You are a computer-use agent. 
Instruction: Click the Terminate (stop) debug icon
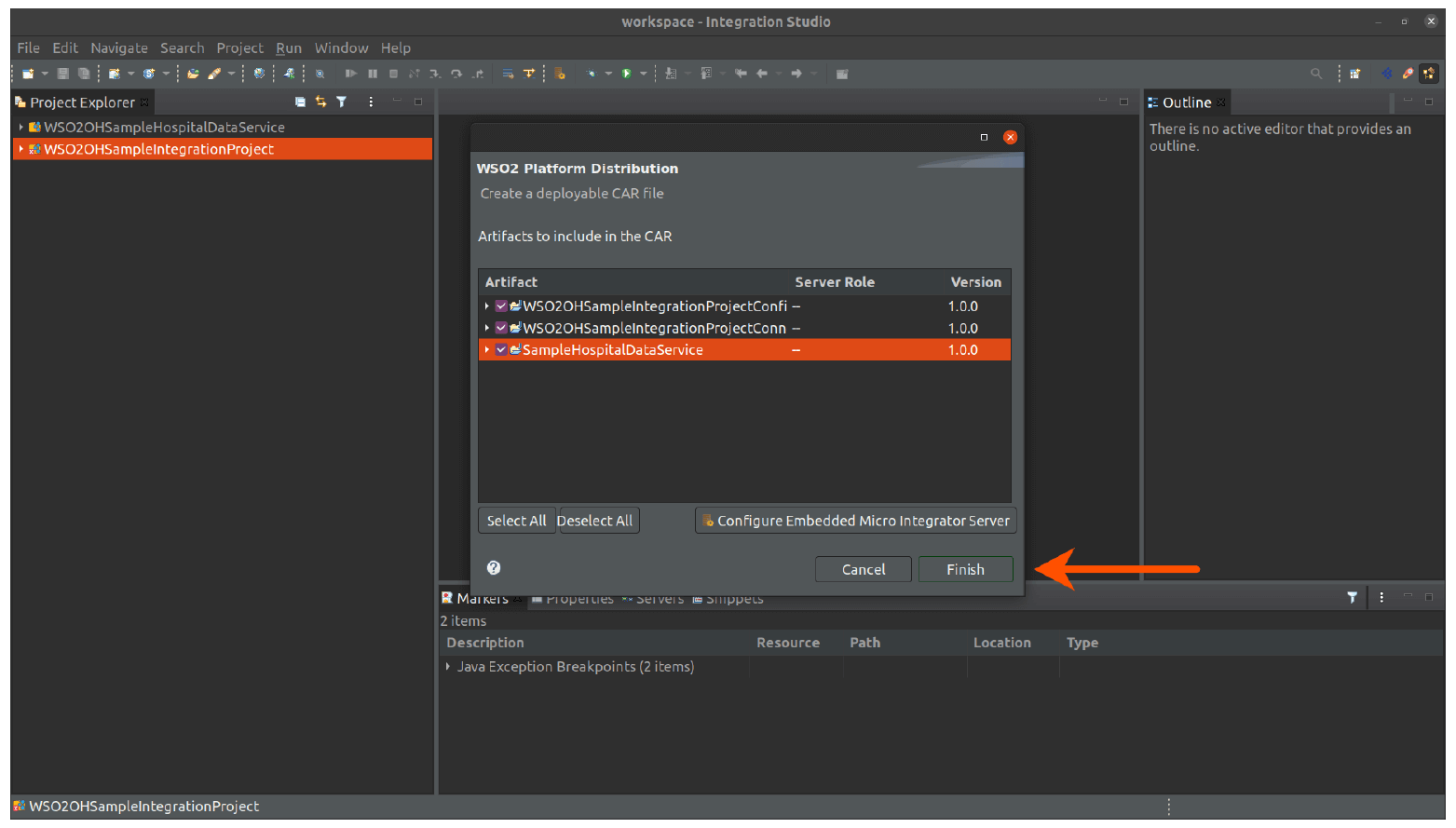[x=393, y=74]
